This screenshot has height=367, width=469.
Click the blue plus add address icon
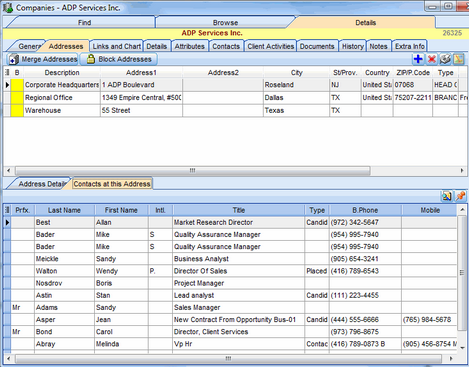click(x=418, y=59)
